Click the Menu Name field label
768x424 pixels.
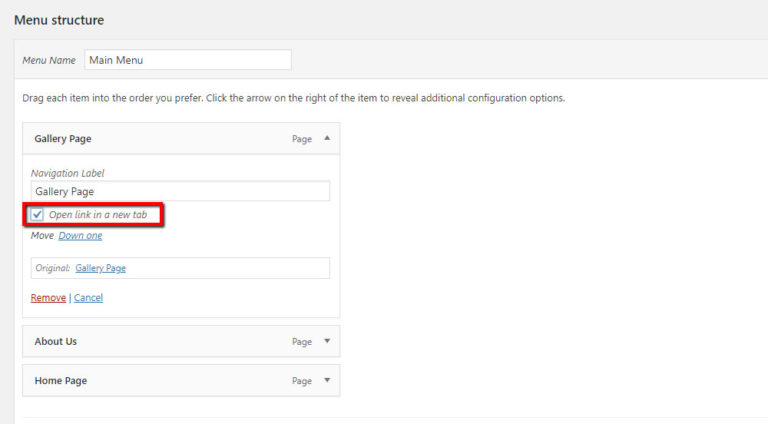(49, 60)
